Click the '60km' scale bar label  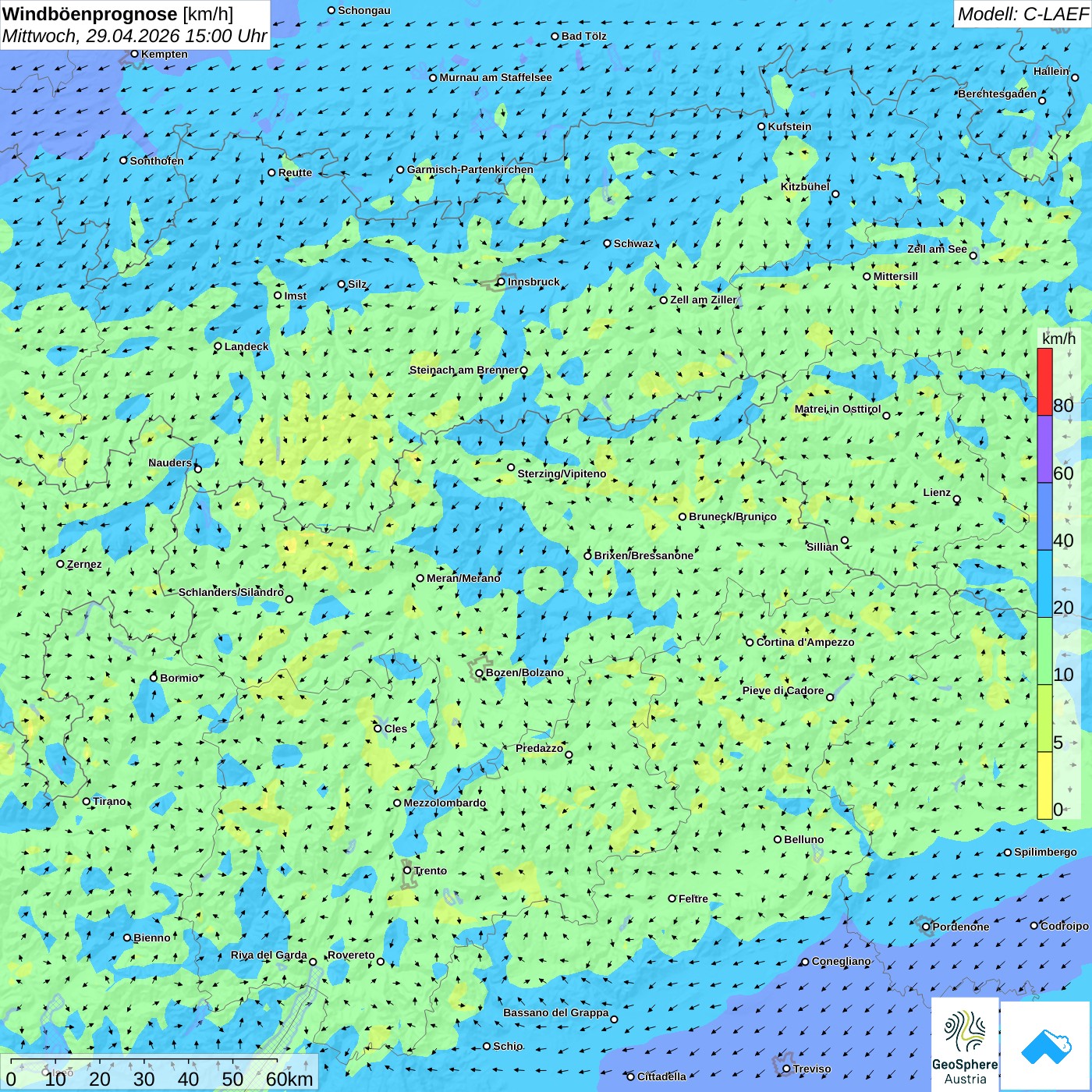(289, 1079)
